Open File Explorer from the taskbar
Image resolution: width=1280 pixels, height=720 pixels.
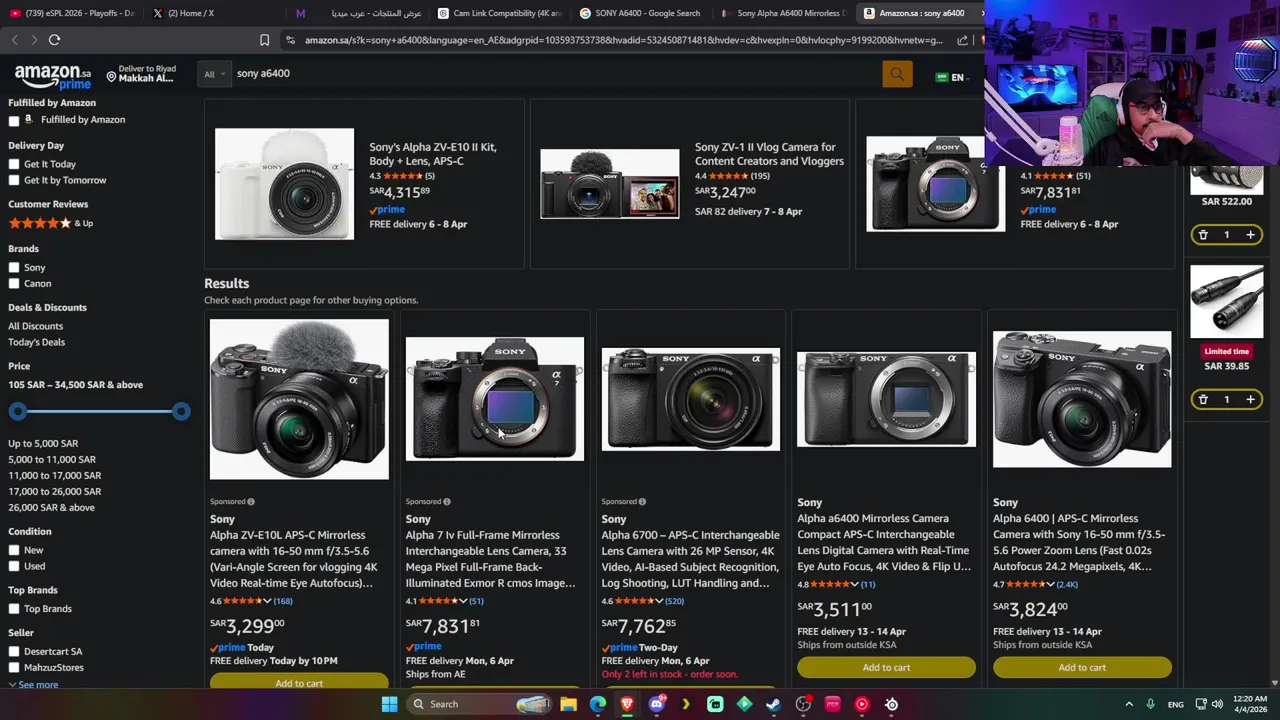pos(568,704)
